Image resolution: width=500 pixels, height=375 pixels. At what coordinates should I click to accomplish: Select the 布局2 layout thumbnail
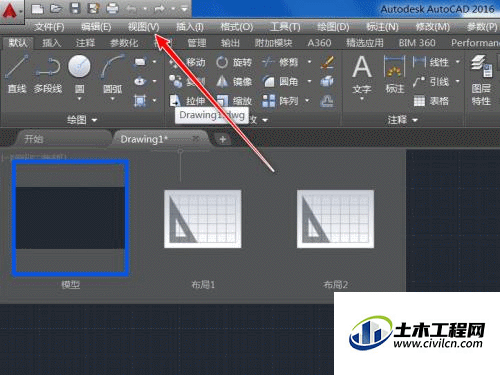pos(335,219)
